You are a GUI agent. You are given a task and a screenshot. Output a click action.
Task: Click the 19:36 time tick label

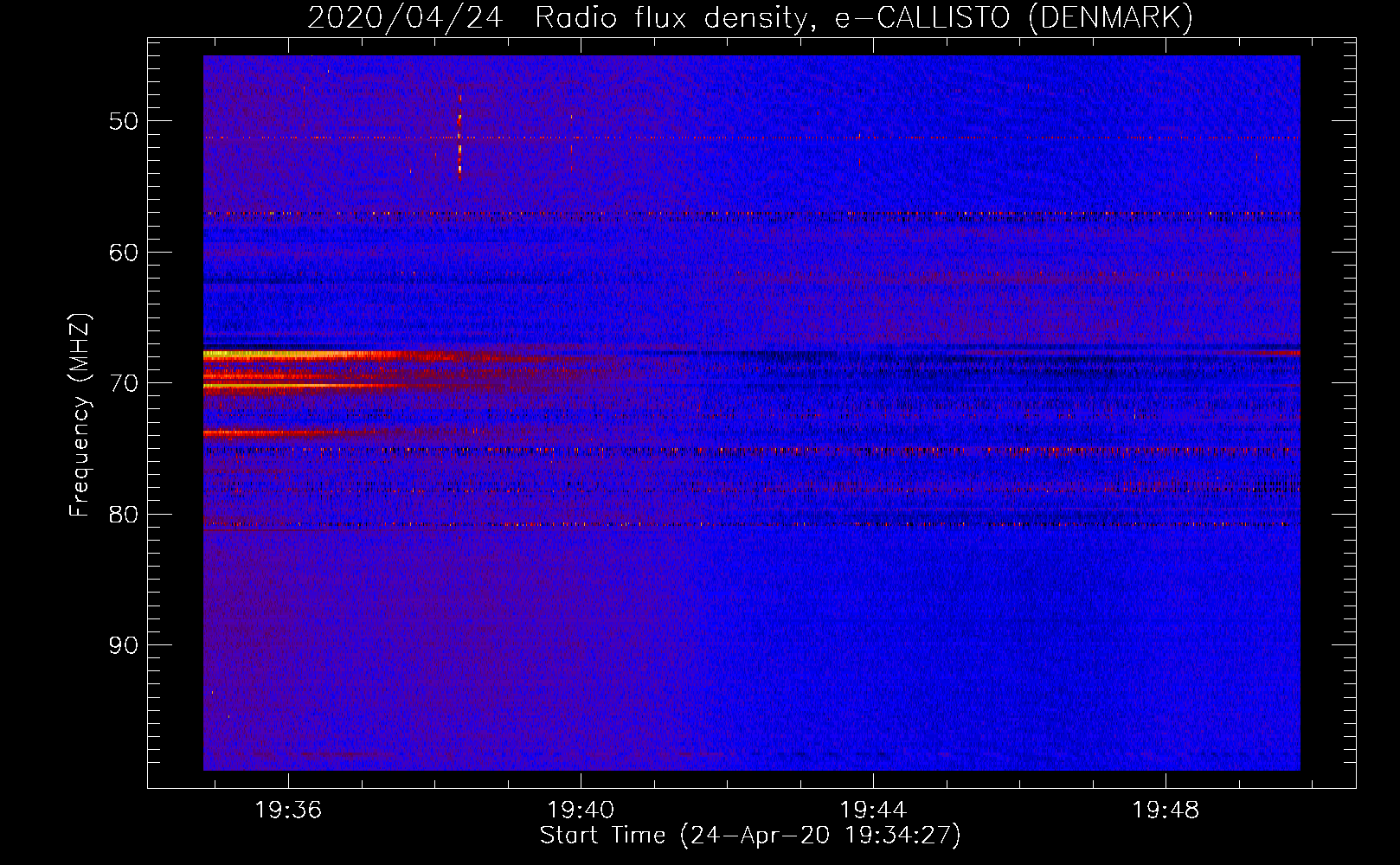(x=288, y=810)
